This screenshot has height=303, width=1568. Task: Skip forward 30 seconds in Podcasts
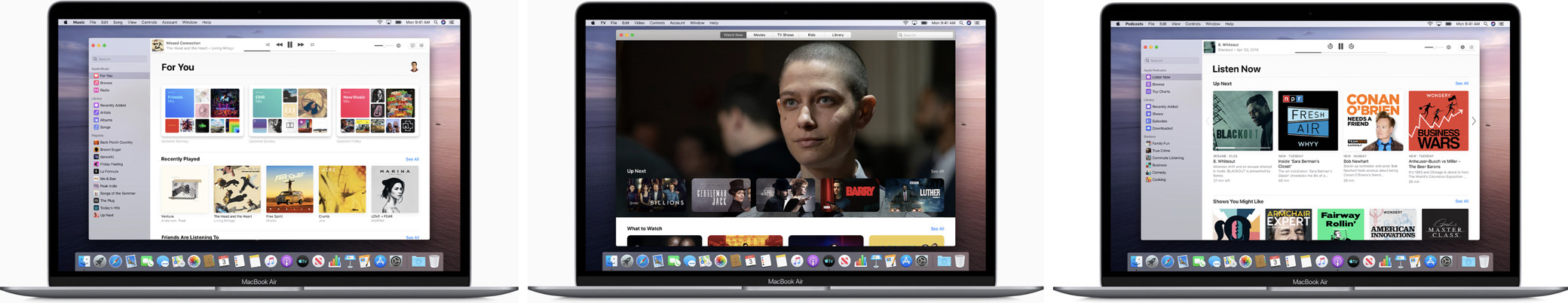pos(1352,47)
